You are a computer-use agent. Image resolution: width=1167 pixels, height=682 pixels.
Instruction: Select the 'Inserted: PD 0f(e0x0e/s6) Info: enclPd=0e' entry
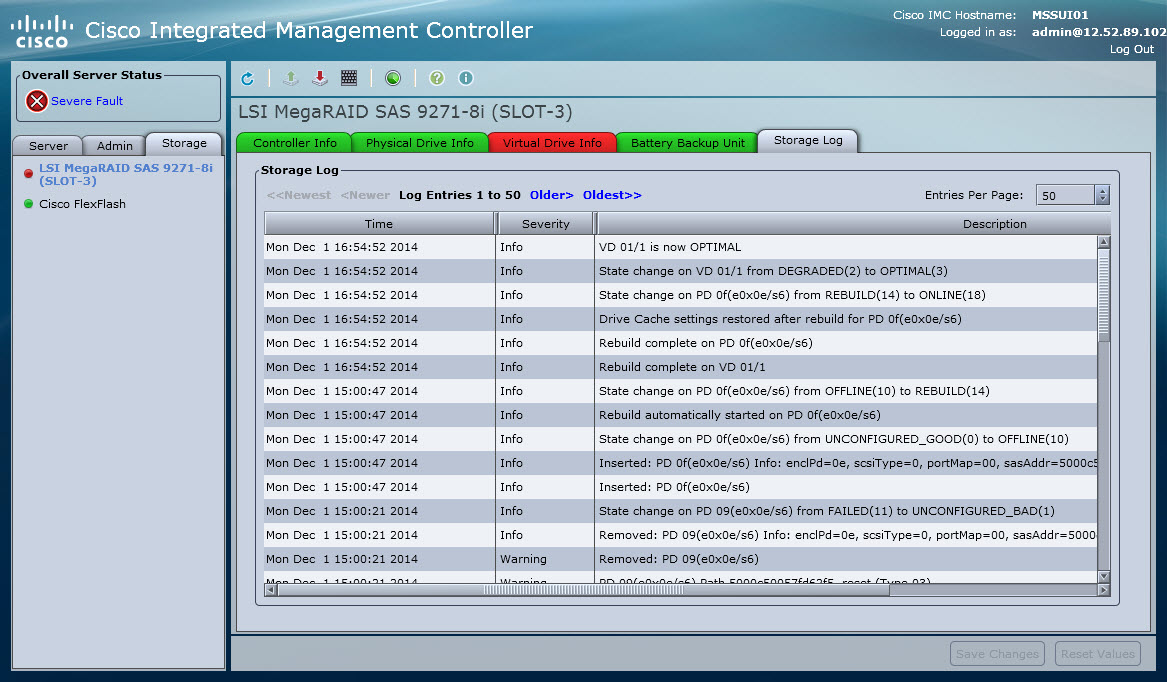point(681,463)
